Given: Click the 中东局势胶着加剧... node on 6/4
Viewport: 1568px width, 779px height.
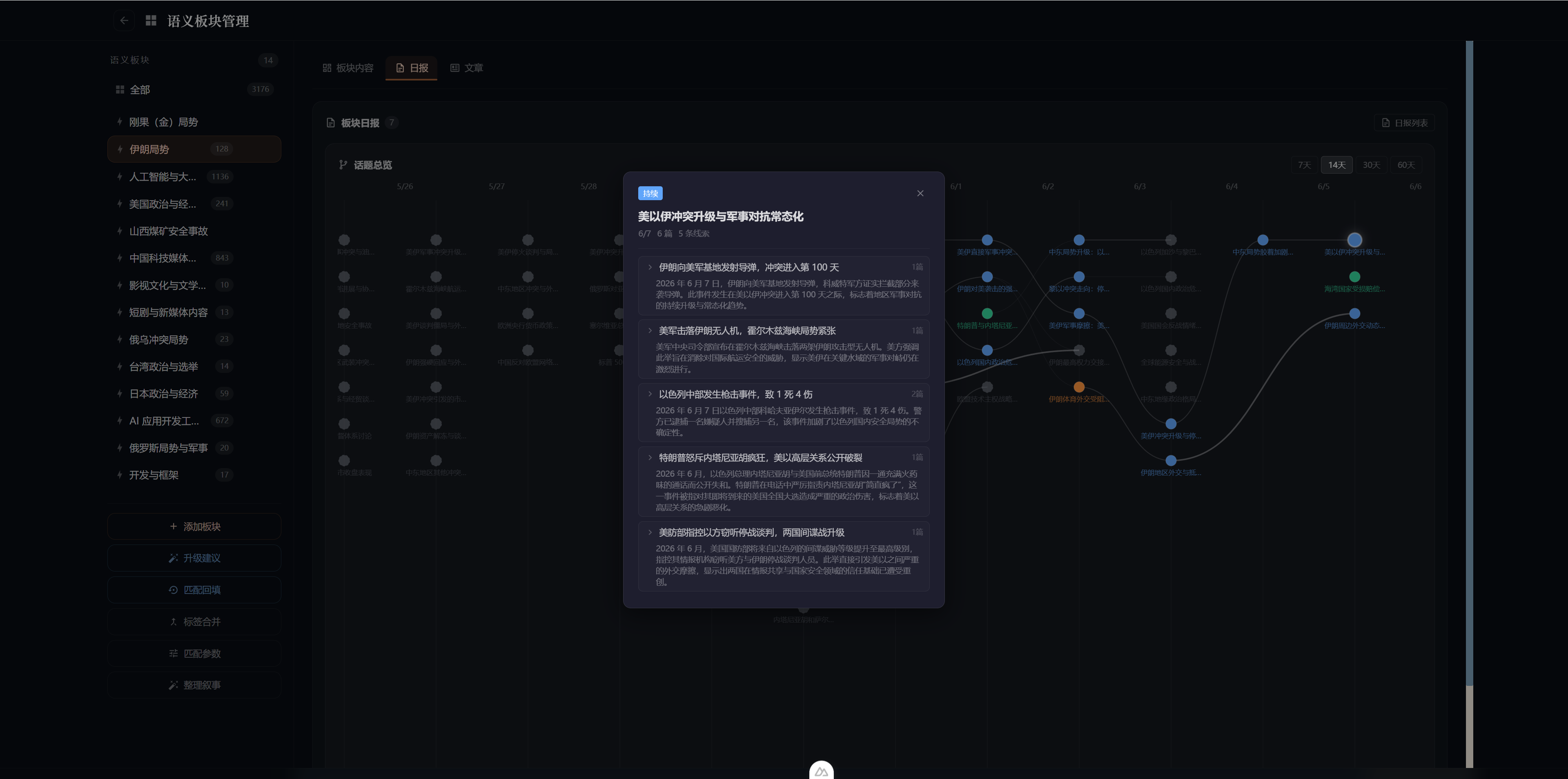Looking at the screenshot, I should (x=1263, y=239).
